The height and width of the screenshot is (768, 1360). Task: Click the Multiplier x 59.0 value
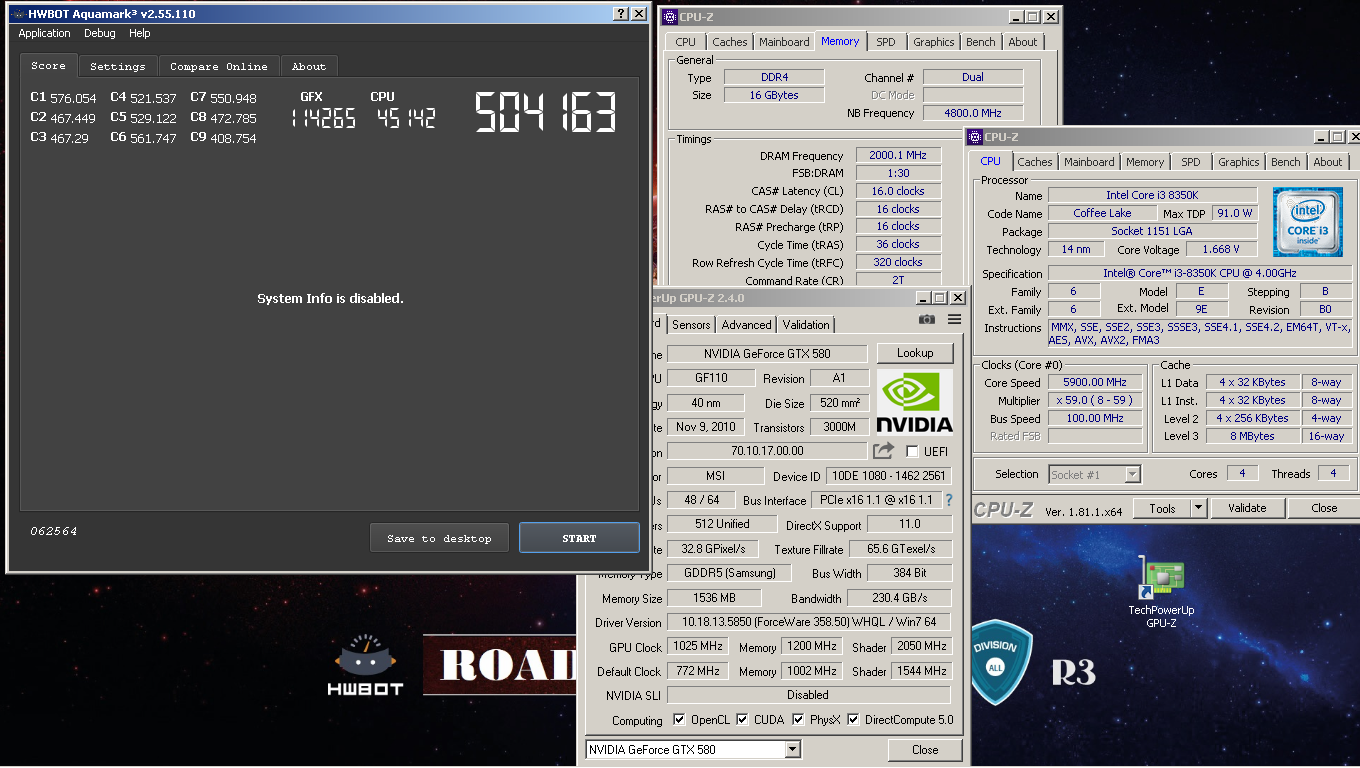pos(1095,400)
